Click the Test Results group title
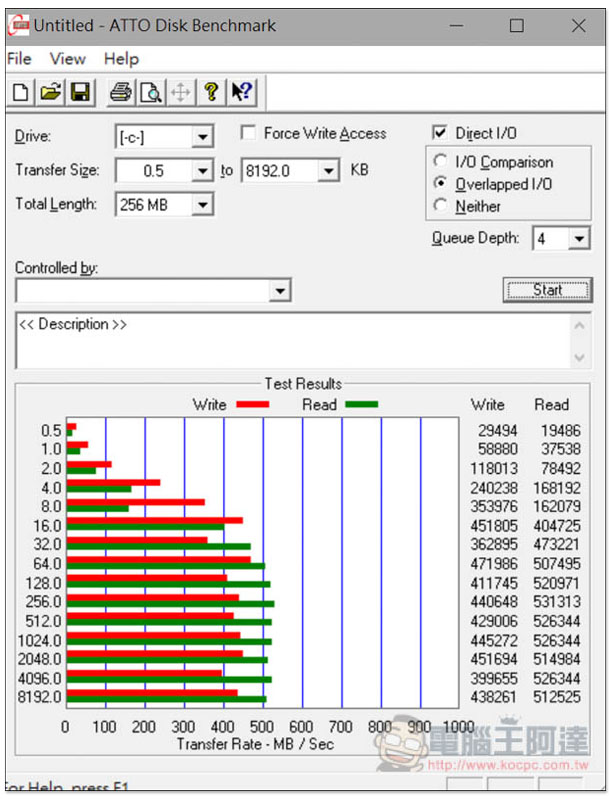The height and width of the screenshot is (800, 611). click(x=303, y=384)
